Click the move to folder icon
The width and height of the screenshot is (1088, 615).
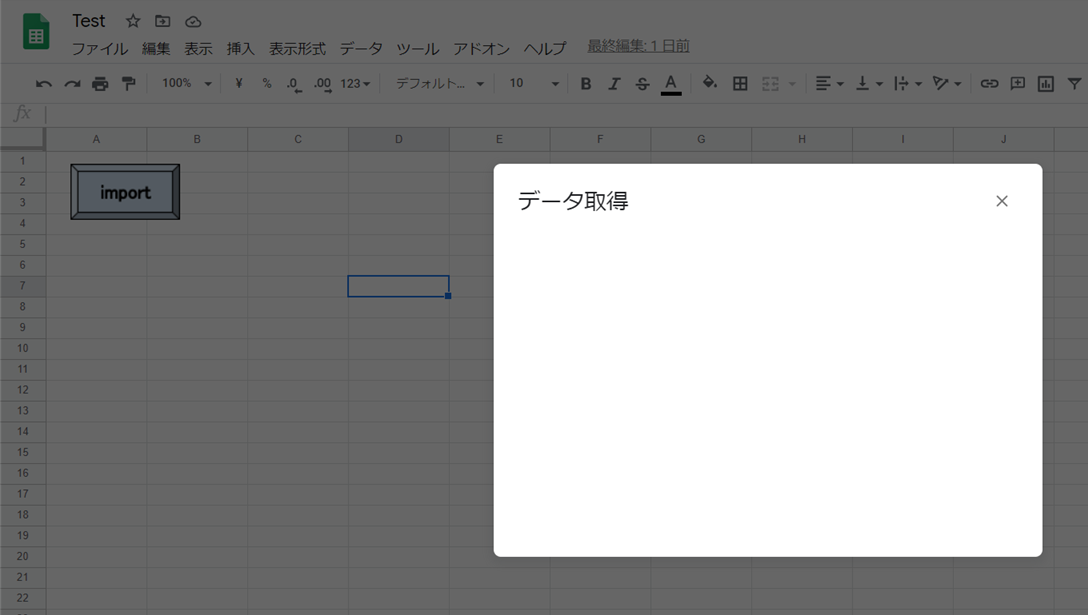pos(162,22)
